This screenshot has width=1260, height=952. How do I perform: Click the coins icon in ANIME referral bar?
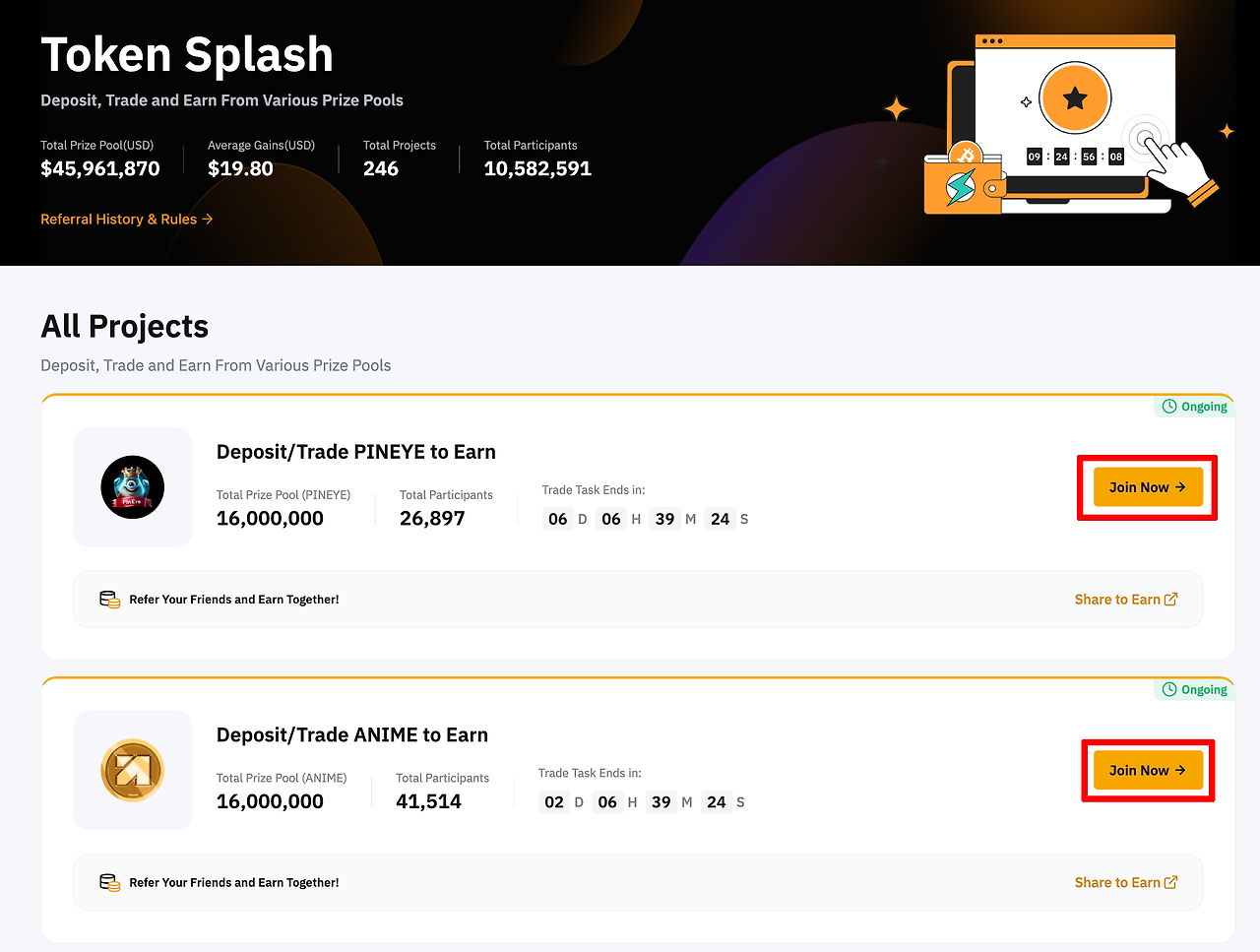point(109,883)
